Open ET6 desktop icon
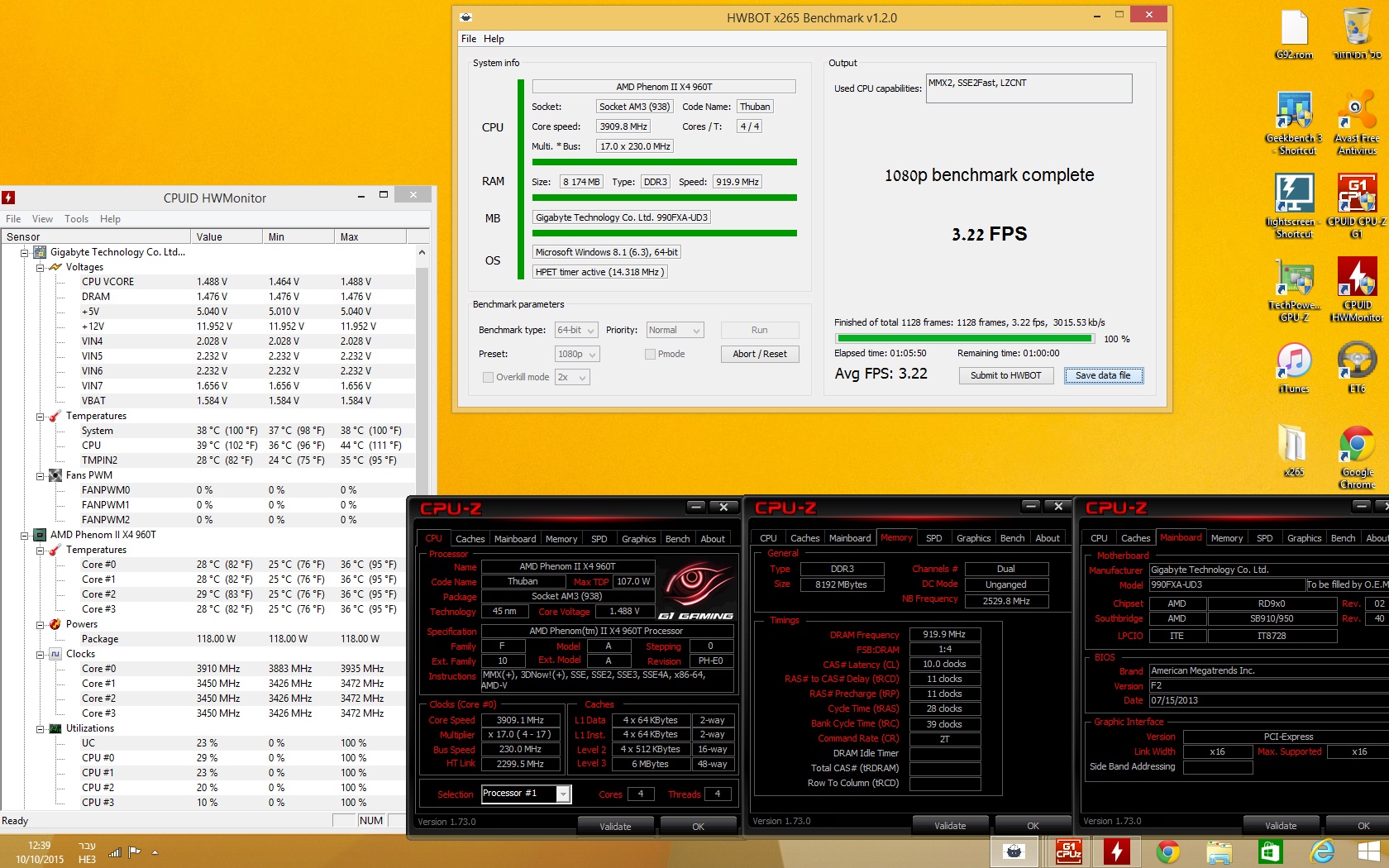The width and height of the screenshot is (1389, 868). [x=1357, y=368]
